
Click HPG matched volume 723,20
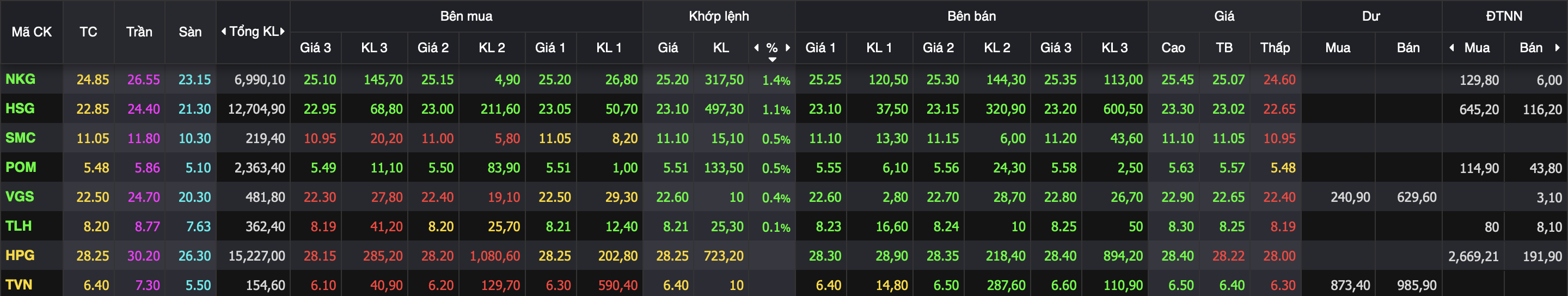tap(724, 256)
